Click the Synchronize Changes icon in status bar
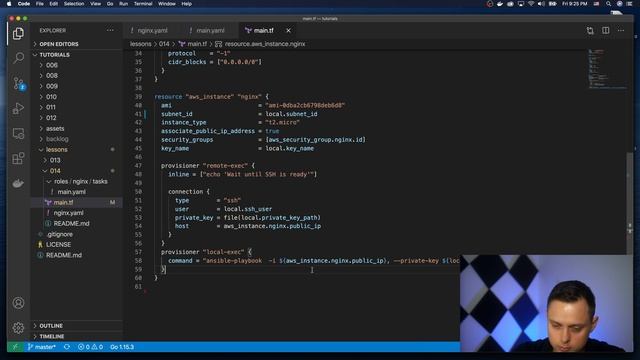The image size is (640, 360). click(67, 347)
